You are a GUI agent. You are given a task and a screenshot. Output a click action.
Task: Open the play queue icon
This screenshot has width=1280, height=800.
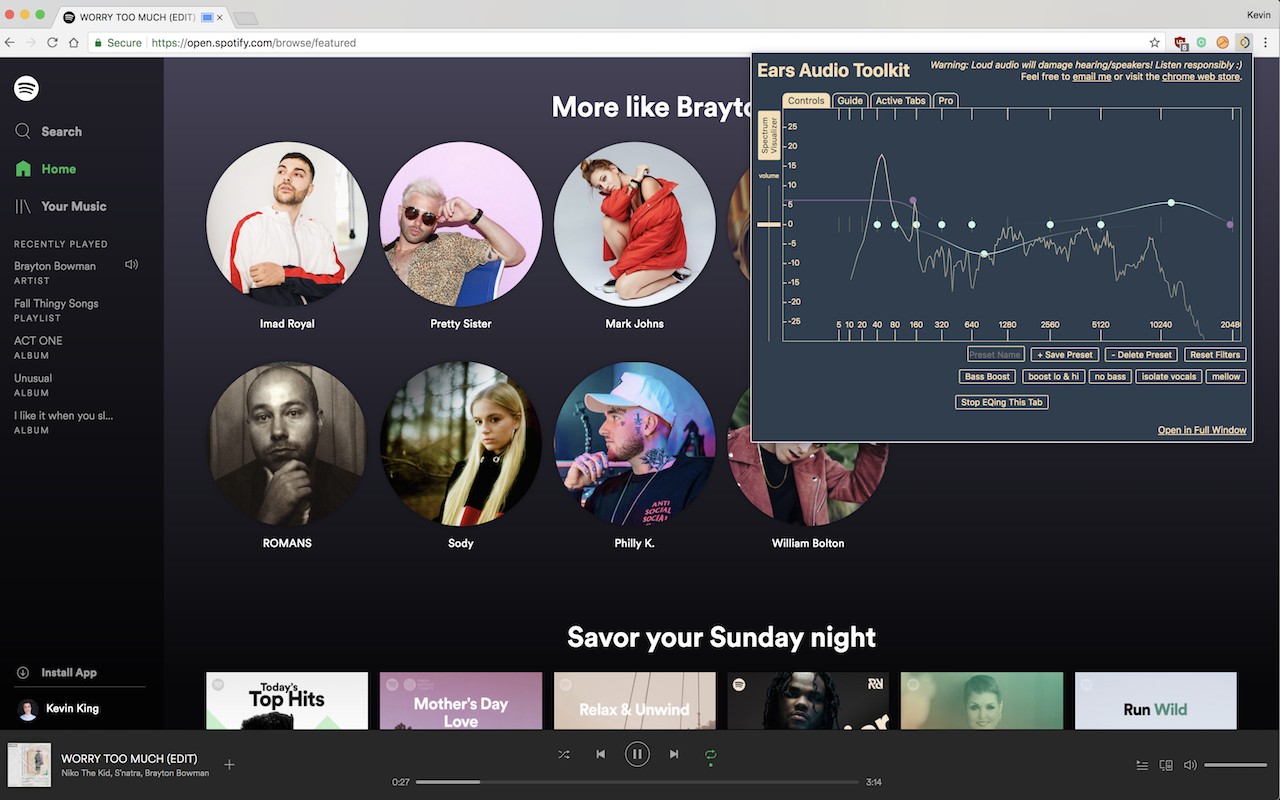(1142, 765)
